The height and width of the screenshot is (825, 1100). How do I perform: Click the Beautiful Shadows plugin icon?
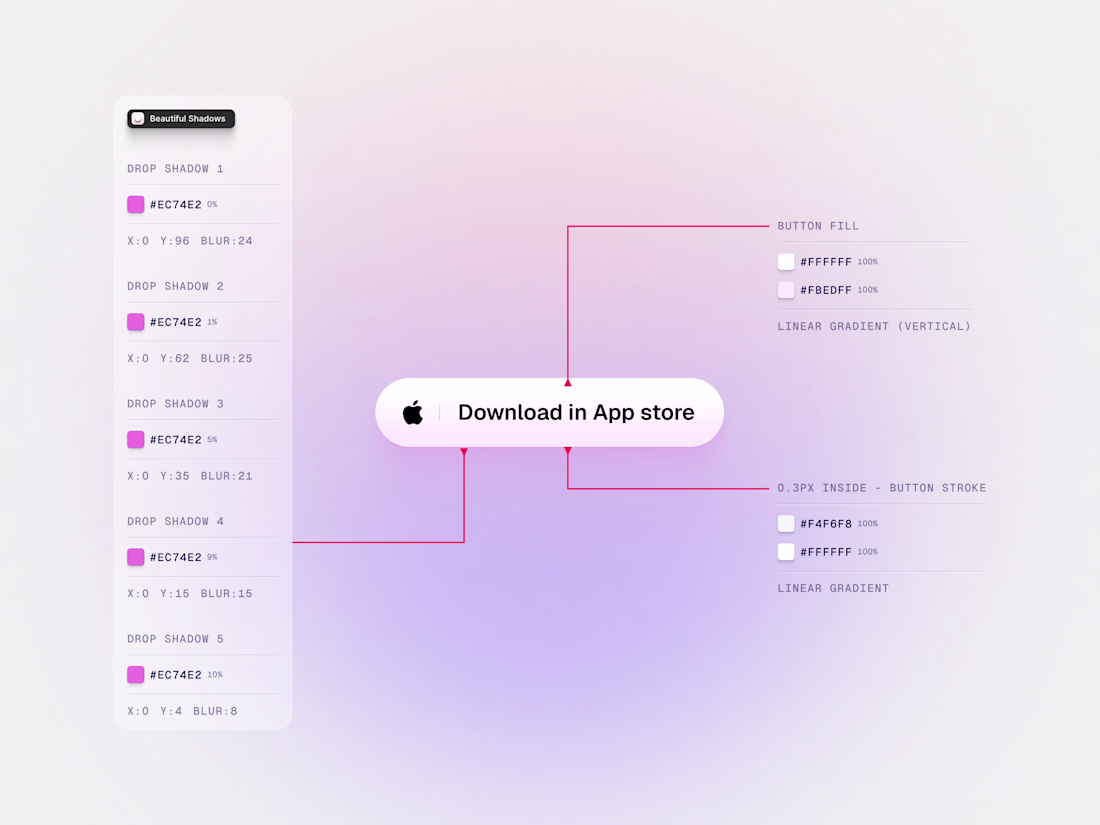pos(138,119)
